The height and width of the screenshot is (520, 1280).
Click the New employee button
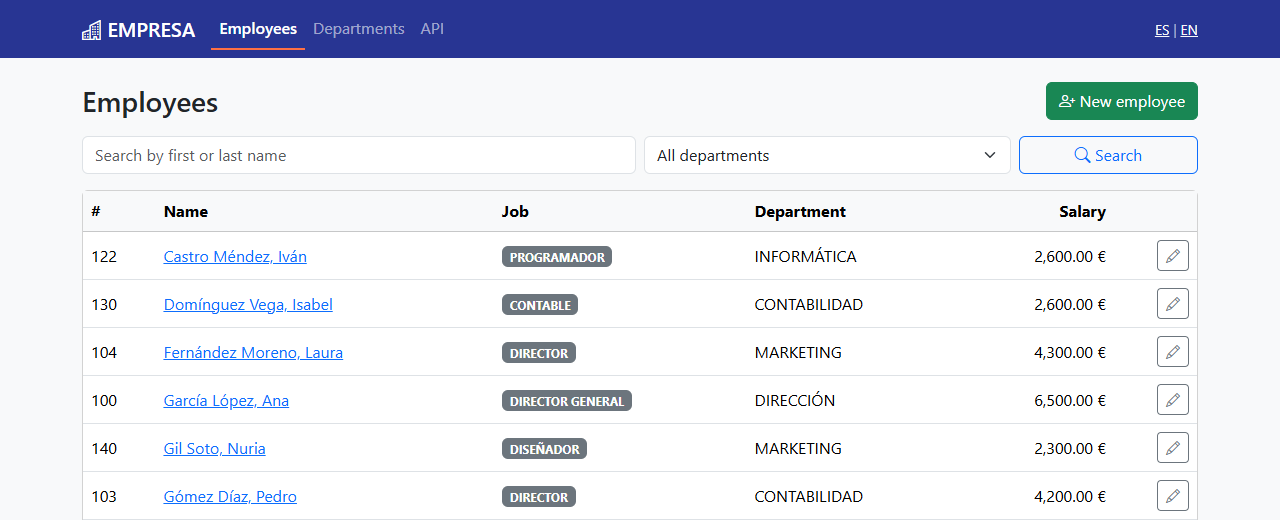click(1122, 101)
